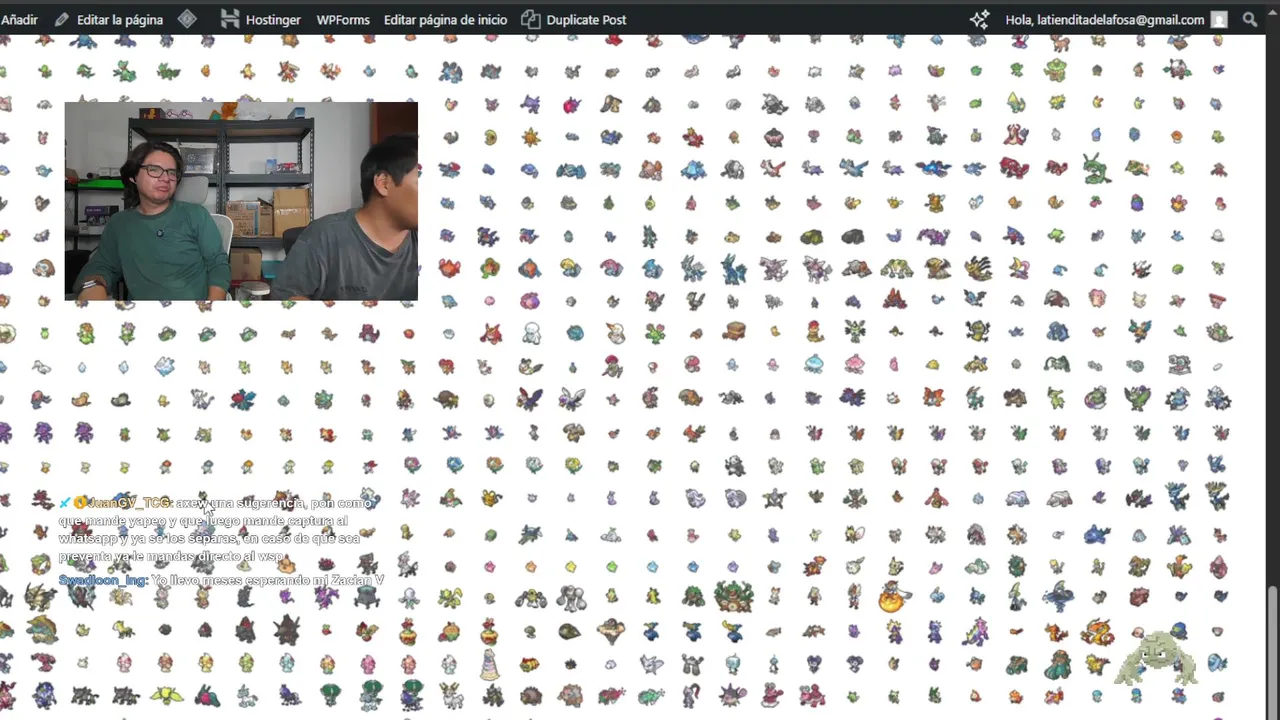The width and height of the screenshot is (1280, 720).
Task: Click the large pixelated Geodude sprite
Action: pyautogui.click(x=1158, y=656)
